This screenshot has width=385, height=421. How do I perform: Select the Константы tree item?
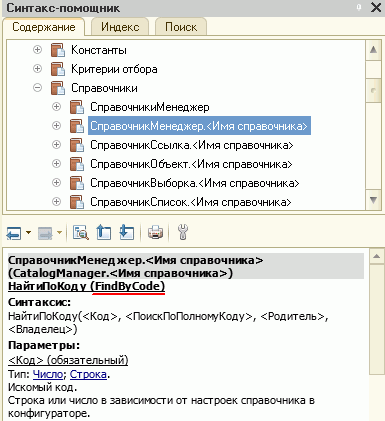click(x=99, y=50)
